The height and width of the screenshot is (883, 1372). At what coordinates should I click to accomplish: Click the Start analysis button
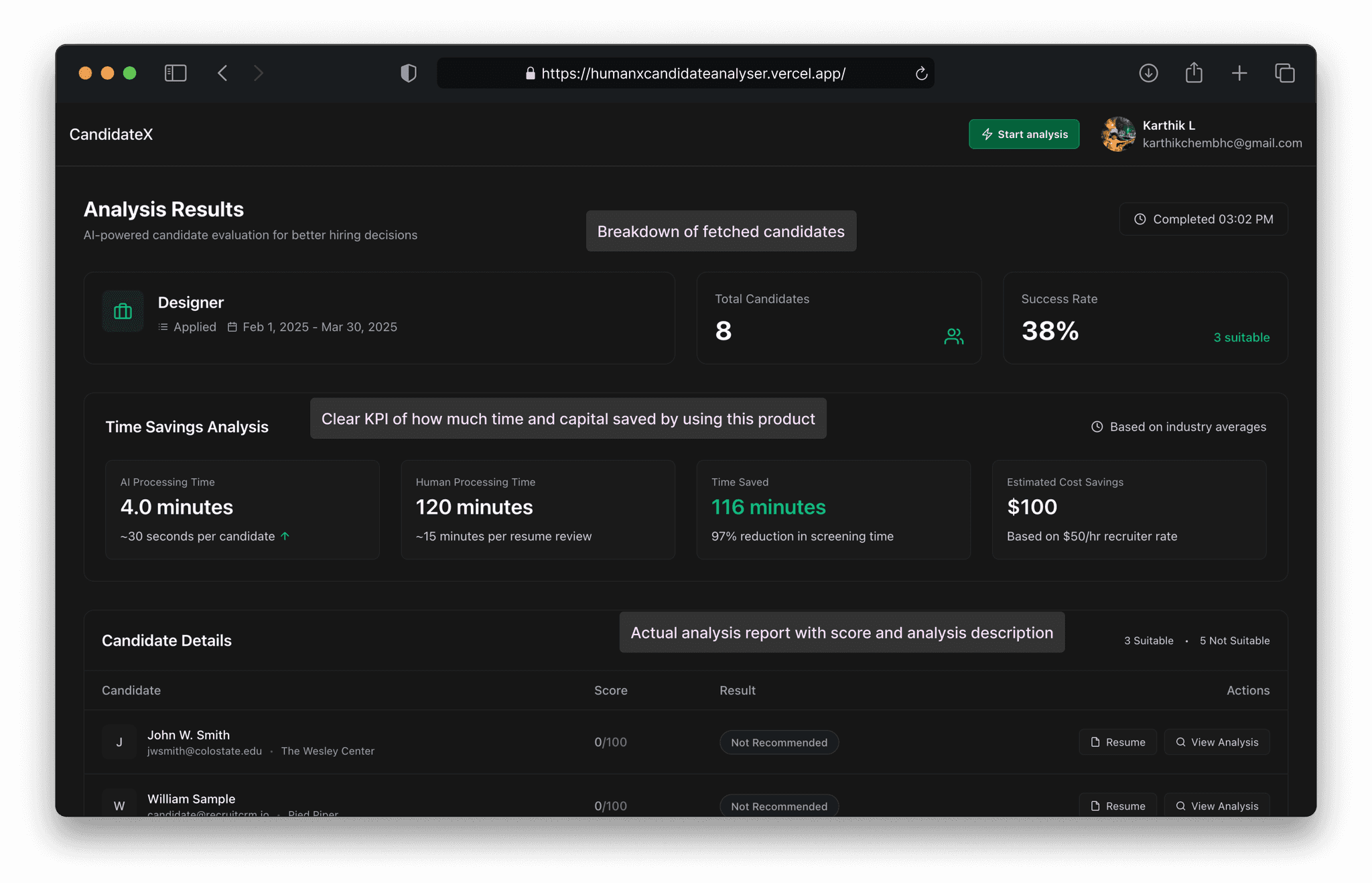pos(1024,134)
